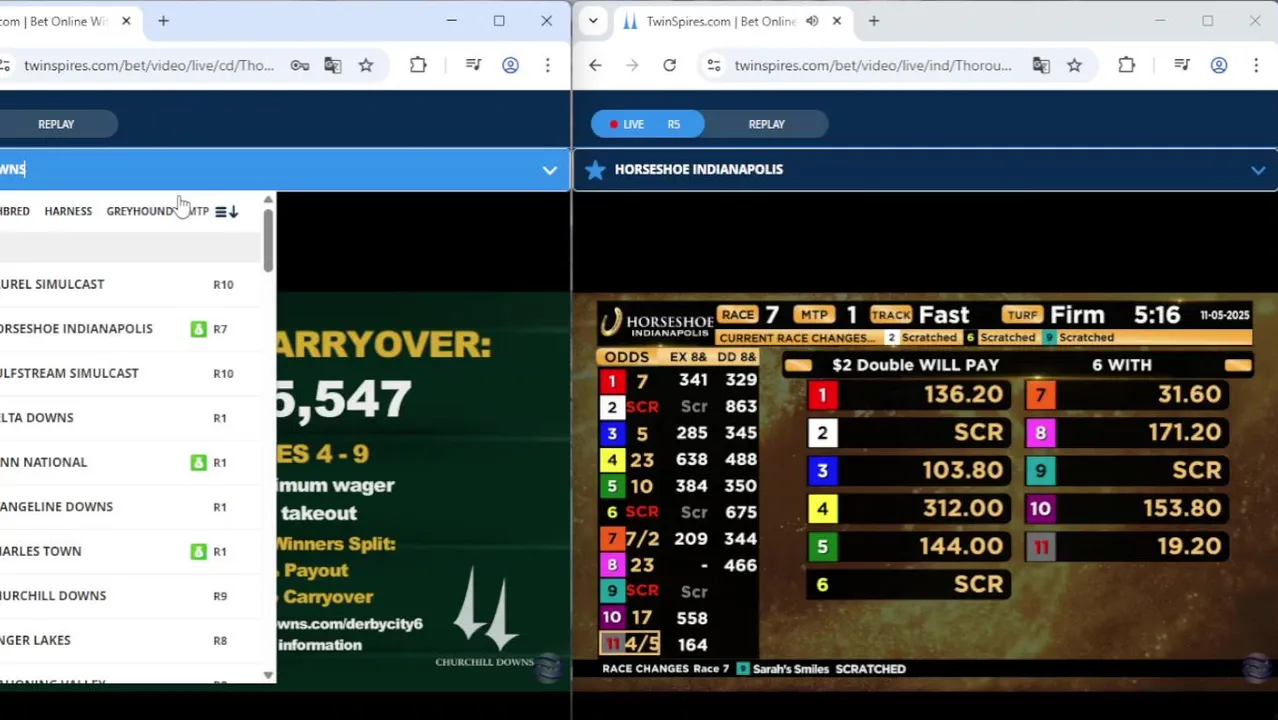Click green money bag icon for Charles Town
This screenshot has width=1278, height=720.
point(198,551)
